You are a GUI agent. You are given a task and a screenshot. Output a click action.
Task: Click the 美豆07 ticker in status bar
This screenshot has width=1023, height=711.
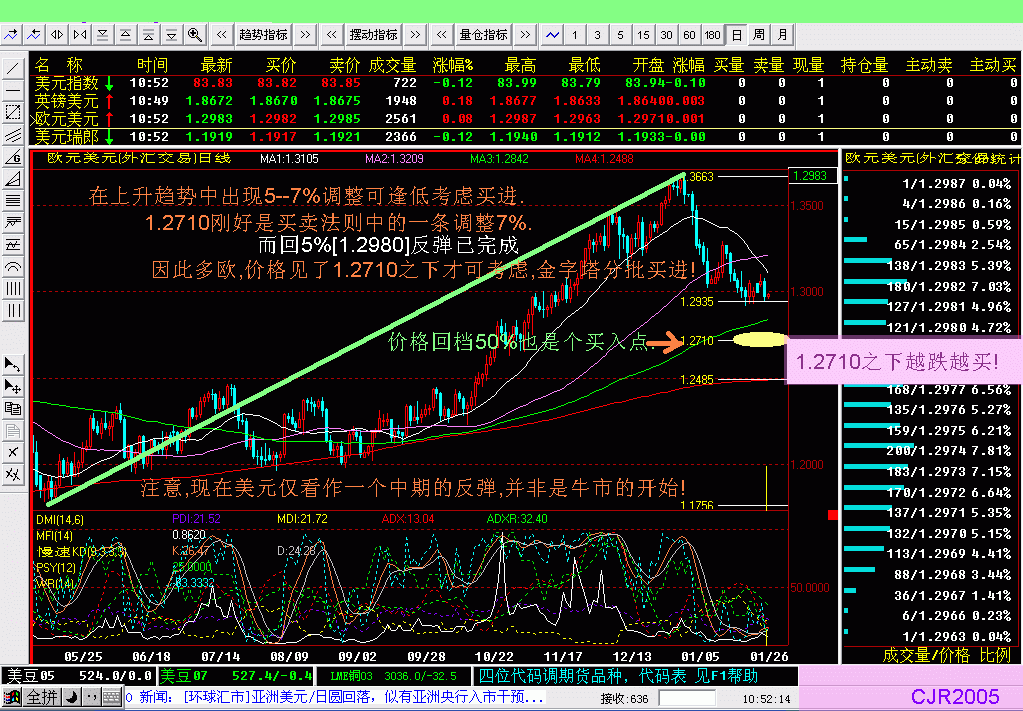click(236, 676)
